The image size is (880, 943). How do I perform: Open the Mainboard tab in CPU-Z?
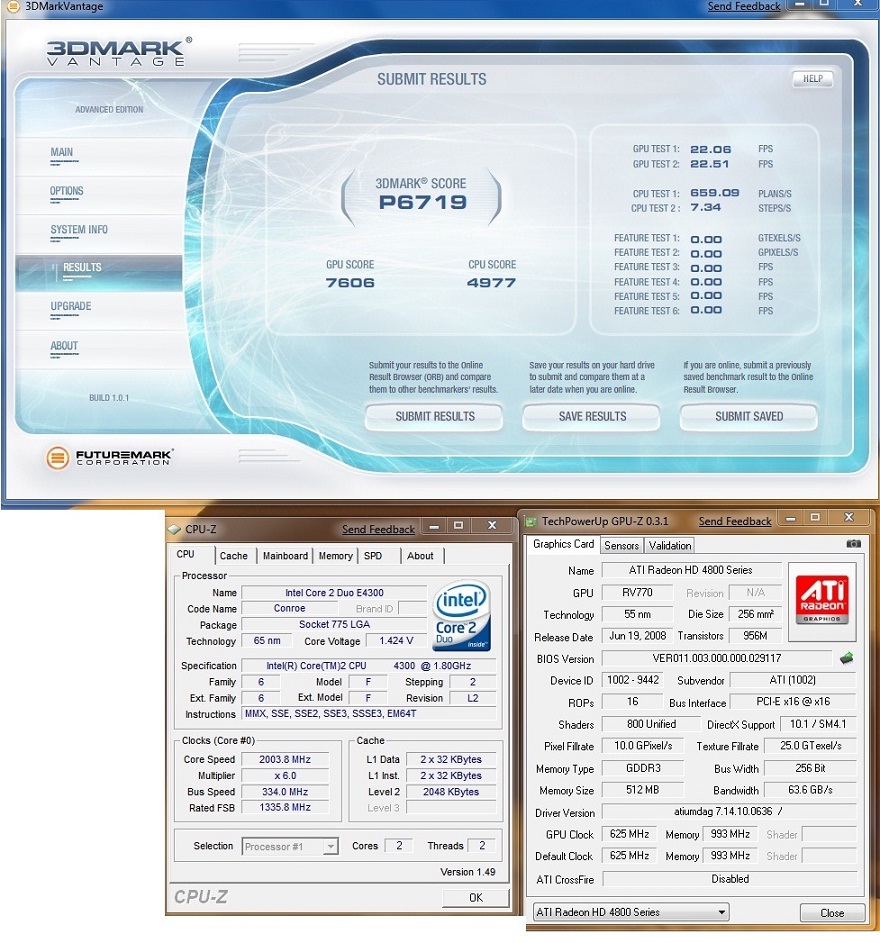click(x=285, y=556)
